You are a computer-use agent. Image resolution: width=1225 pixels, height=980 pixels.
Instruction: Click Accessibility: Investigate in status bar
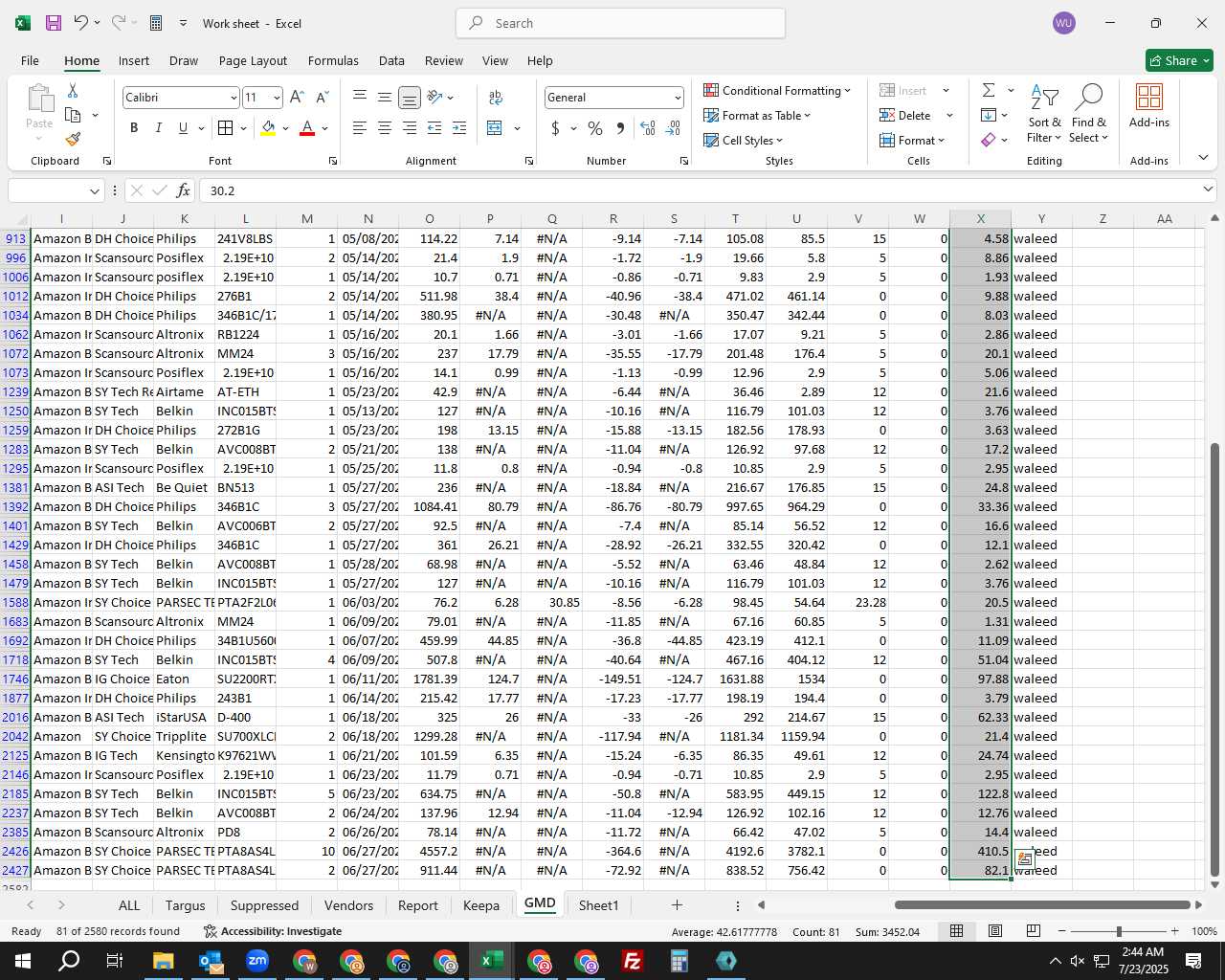click(273, 931)
